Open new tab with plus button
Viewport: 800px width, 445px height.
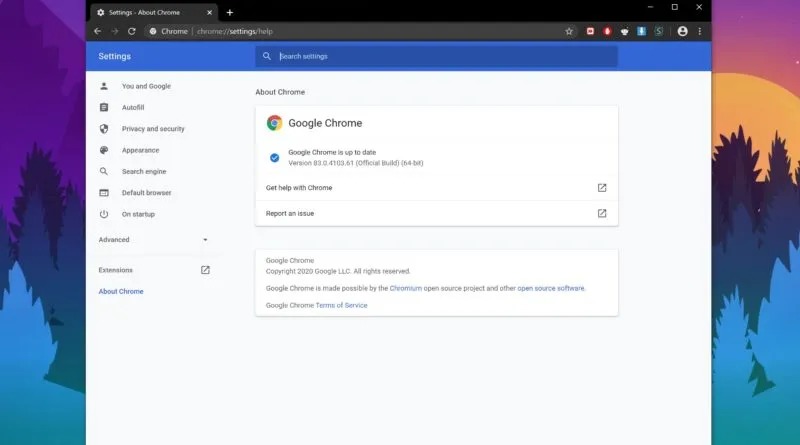pyautogui.click(x=230, y=12)
